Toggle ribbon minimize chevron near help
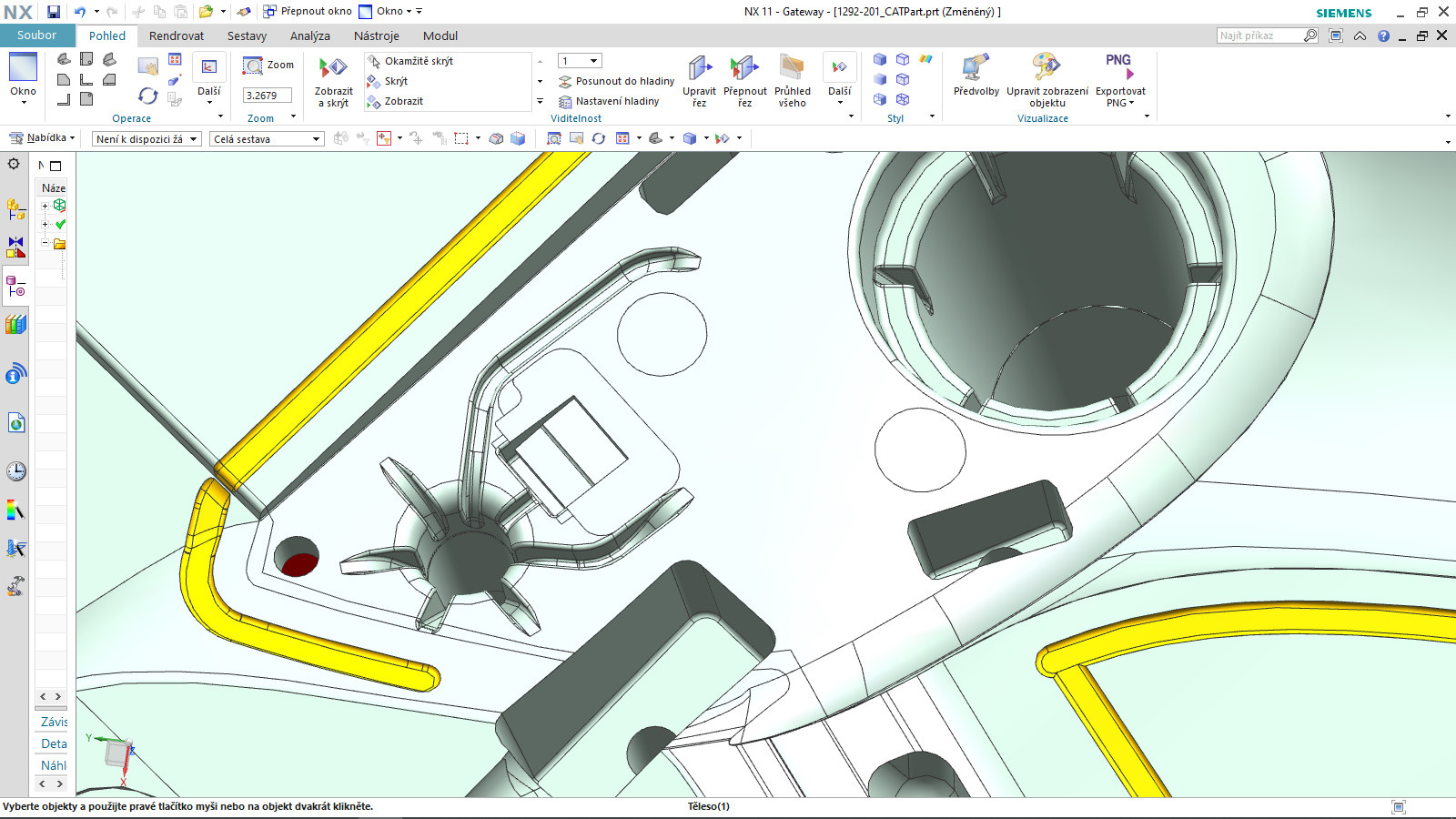Screen dimensions: 1456x819 click(1360, 35)
